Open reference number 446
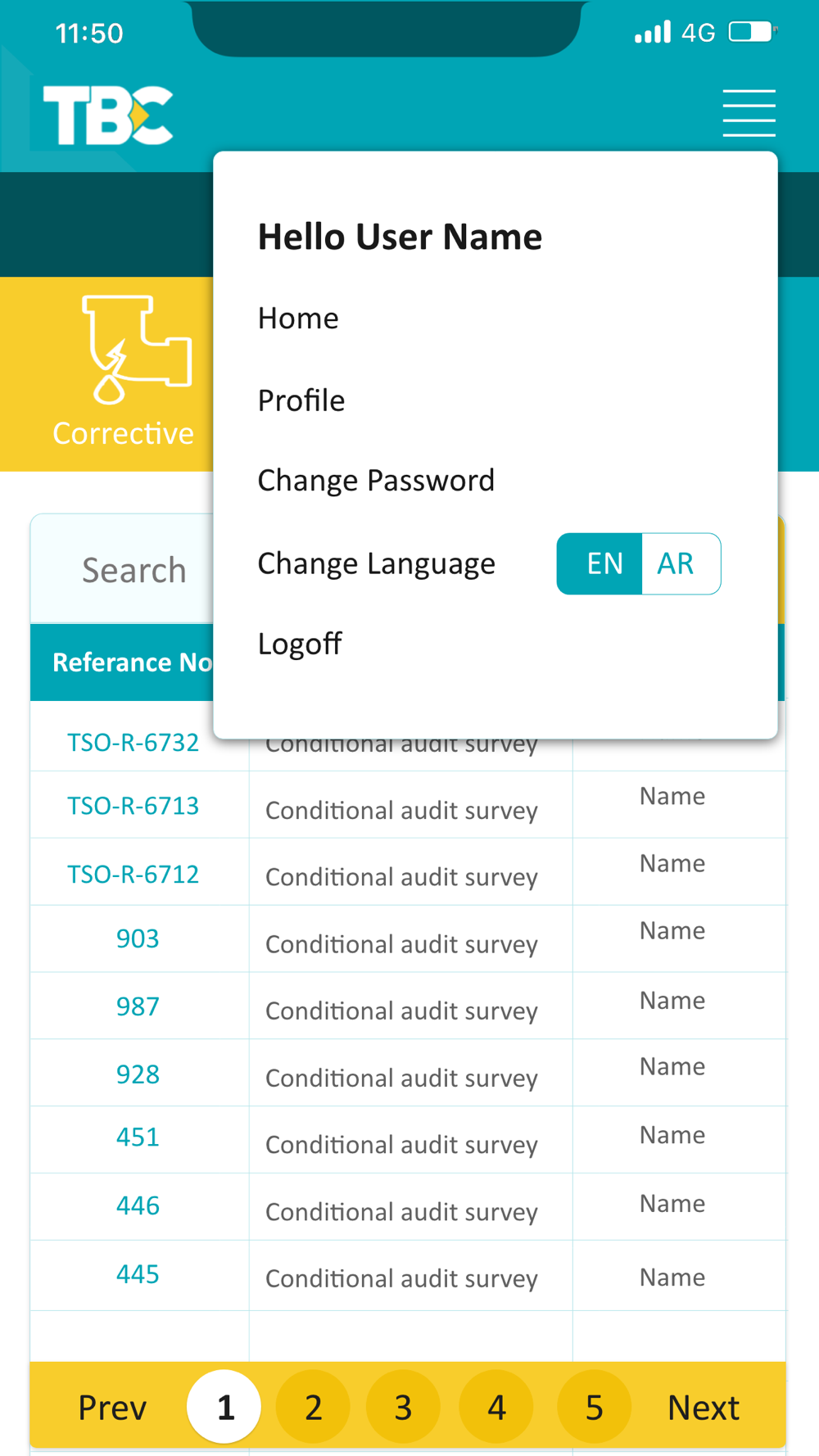819x1456 pixels. (138, 1205)
